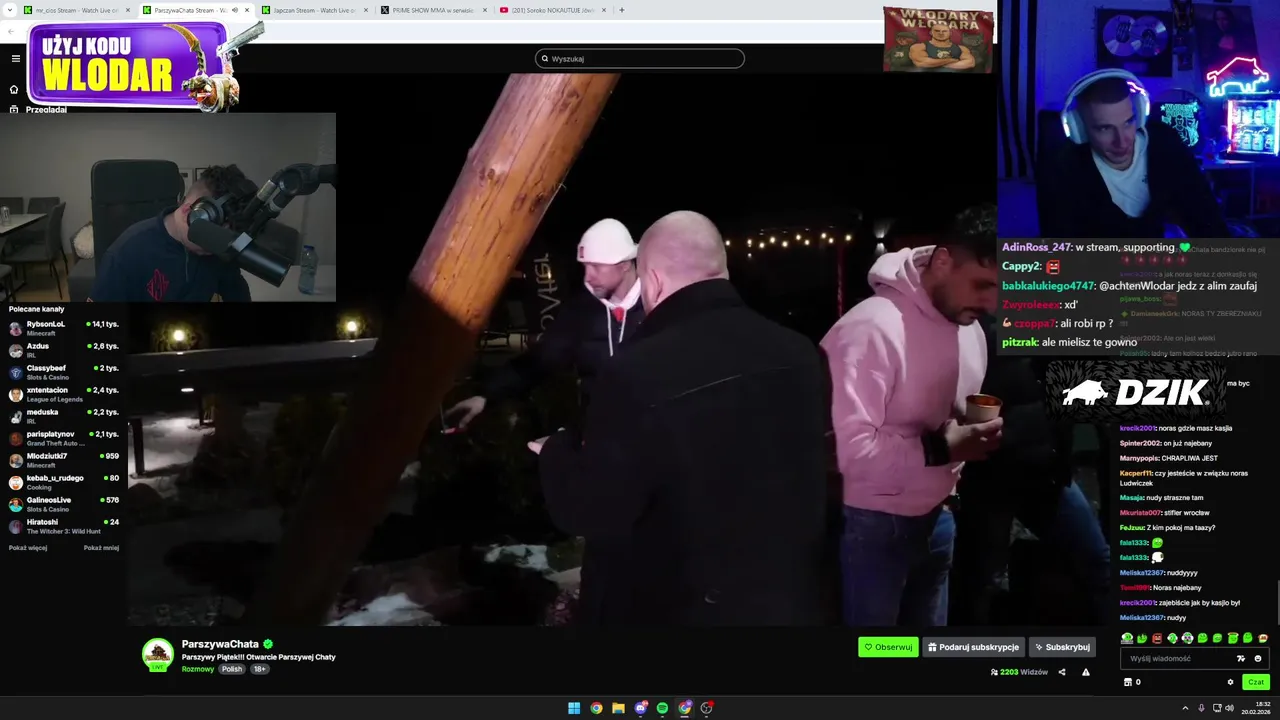
Task: Open xntentacion recommended channel
Action: [x=64, y=393]
